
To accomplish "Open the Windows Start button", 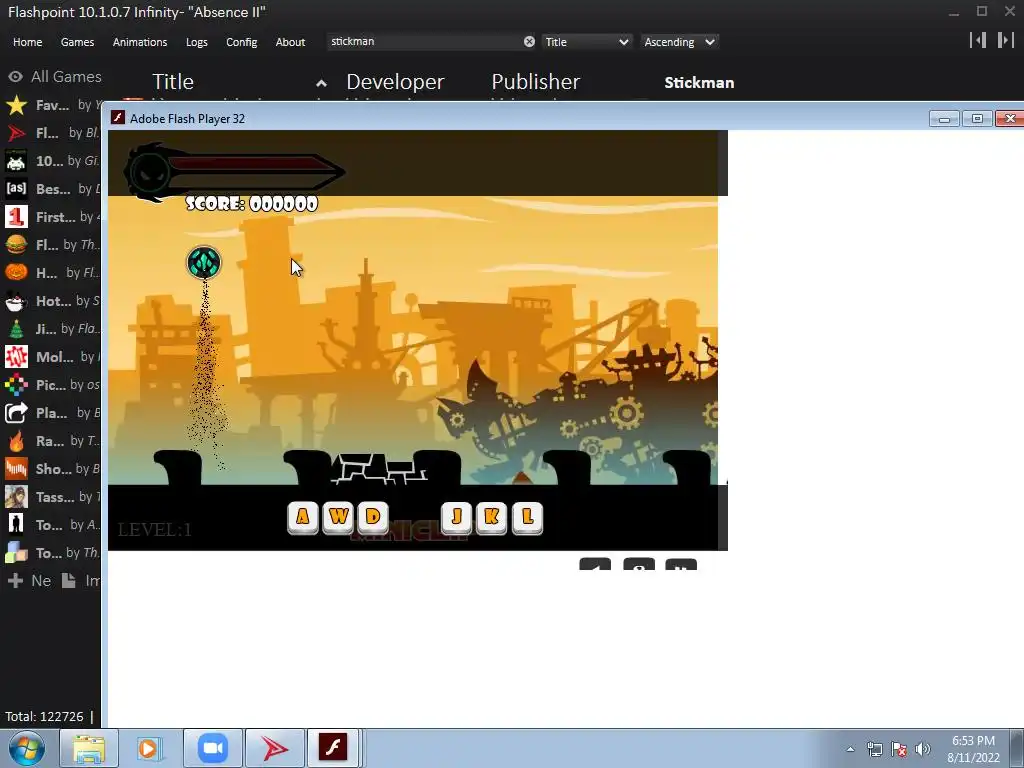I will pyautogui.click(x=27, y=748).
